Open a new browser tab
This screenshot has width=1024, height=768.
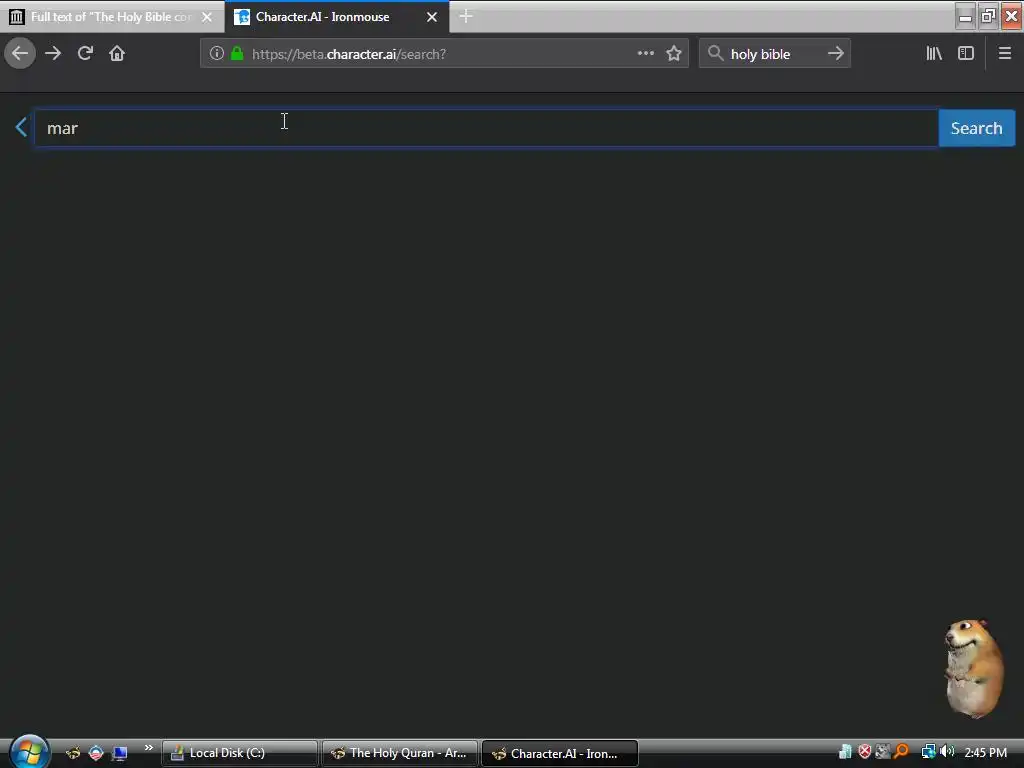(x=466, y=16)
